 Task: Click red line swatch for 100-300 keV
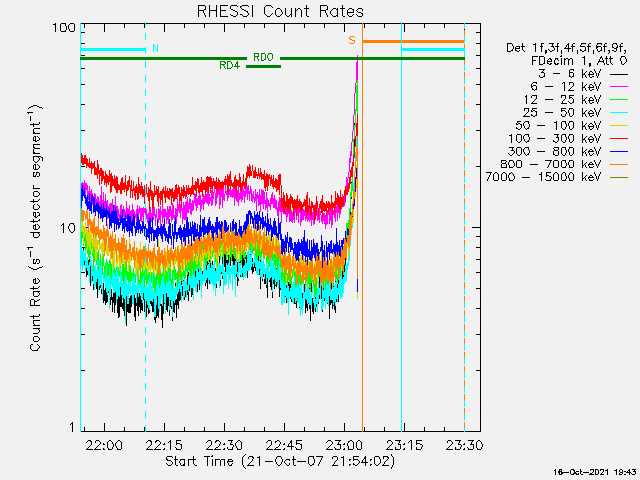pyautogui.click(x=619, y=139)
